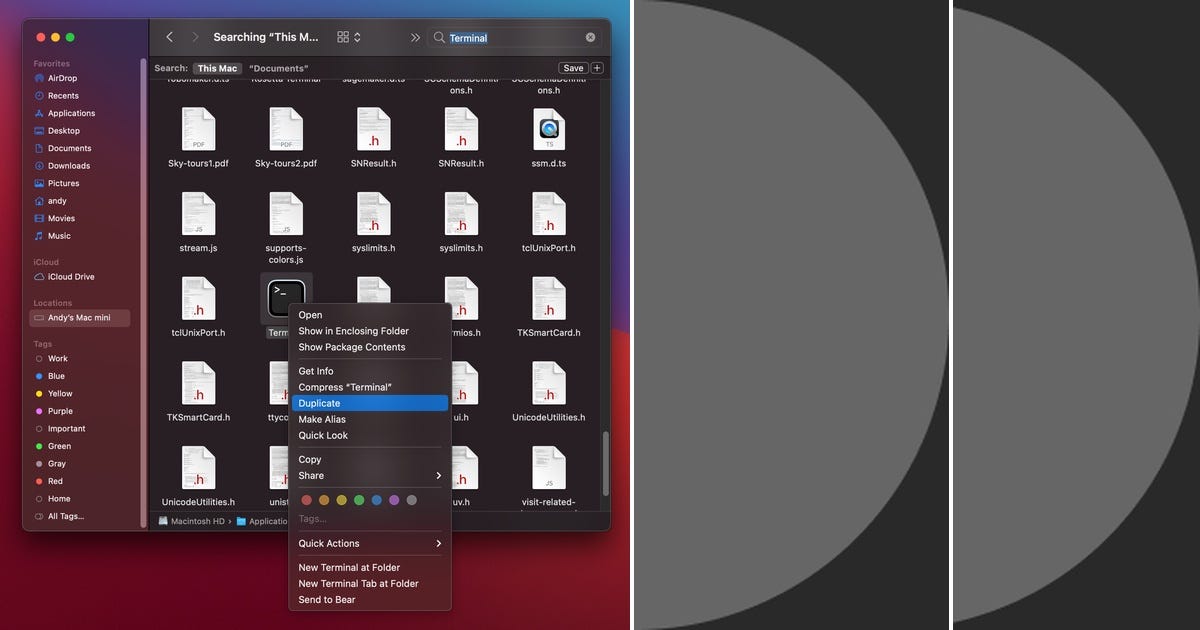Image resolution: width=1200 pixels, height=630 pixels.
Task: Click the Save search button
Action: [573, 68]
